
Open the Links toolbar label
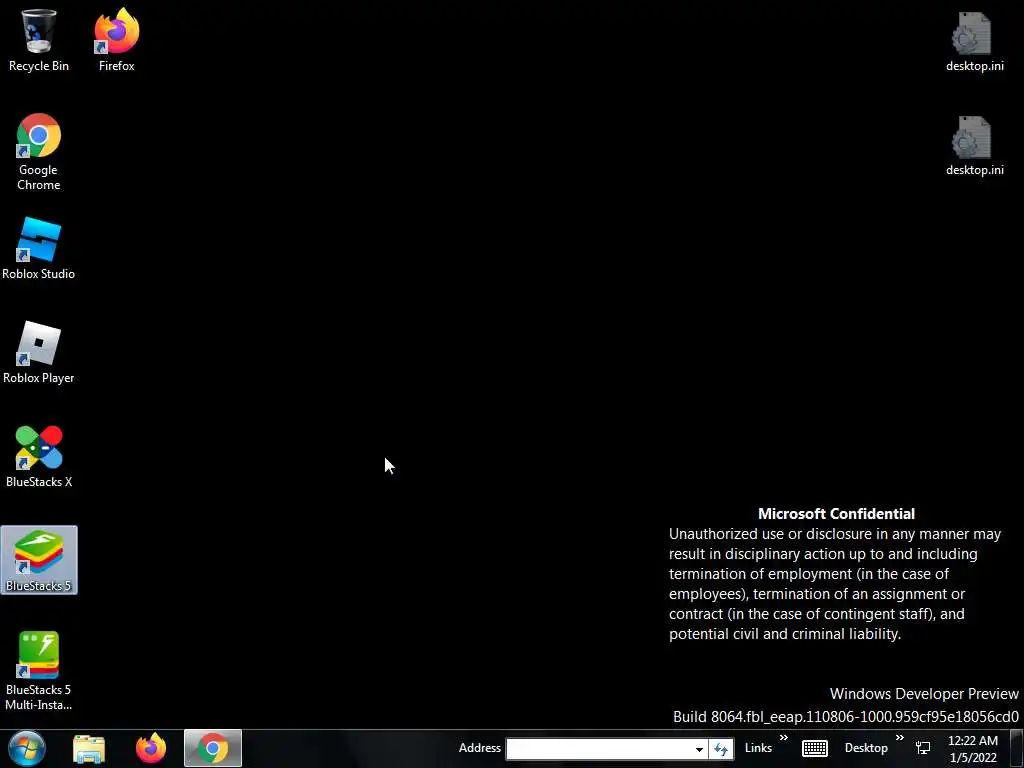pos(758,748)
